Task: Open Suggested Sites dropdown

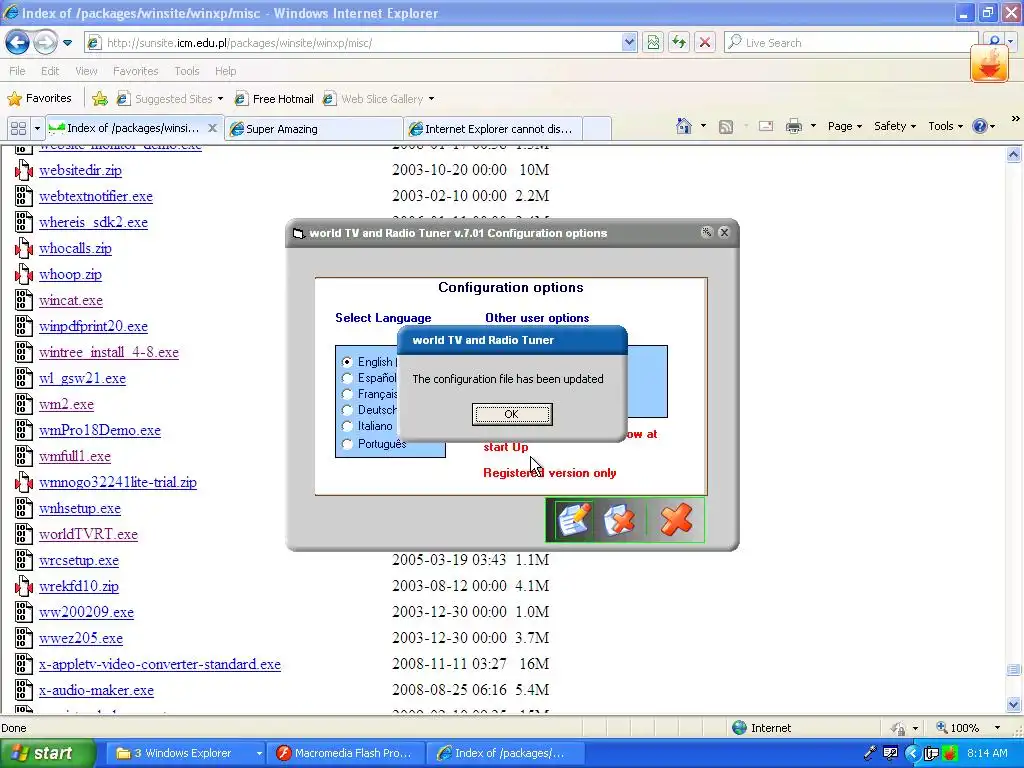Action: (170, 99)
